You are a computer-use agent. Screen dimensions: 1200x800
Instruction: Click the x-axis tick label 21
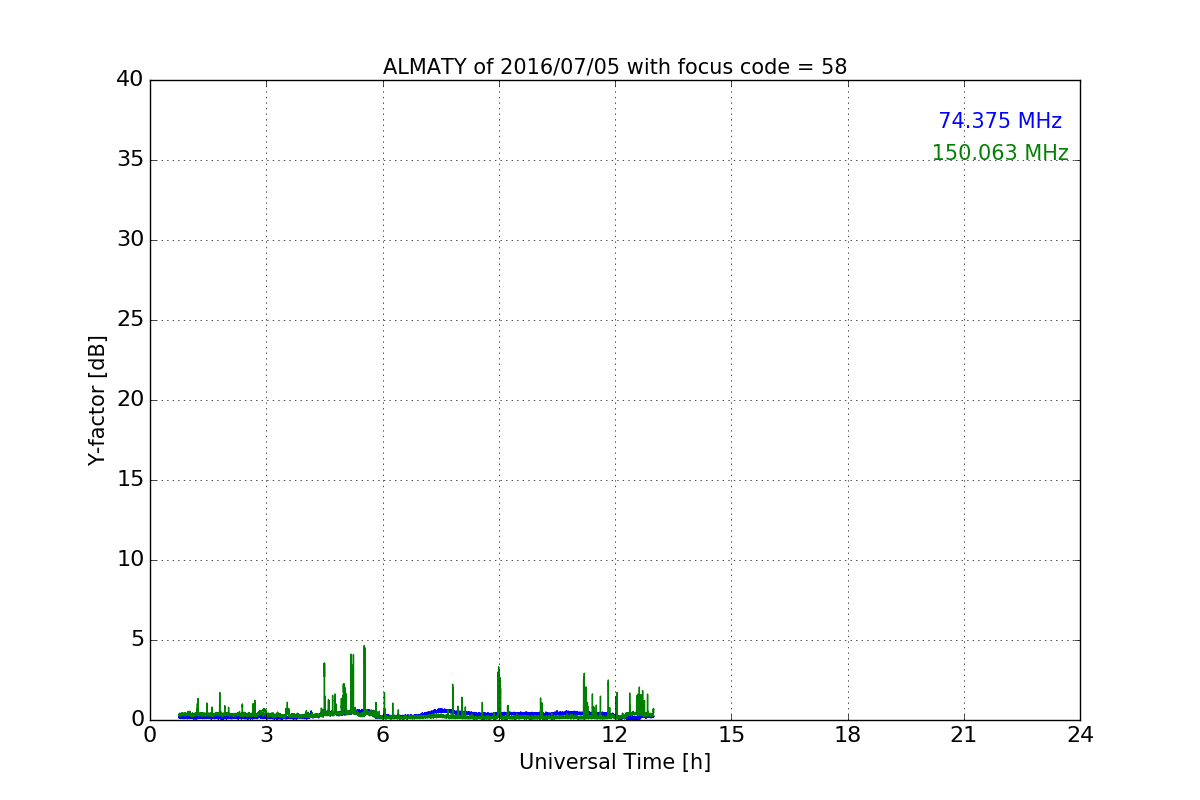click(964, 734)
